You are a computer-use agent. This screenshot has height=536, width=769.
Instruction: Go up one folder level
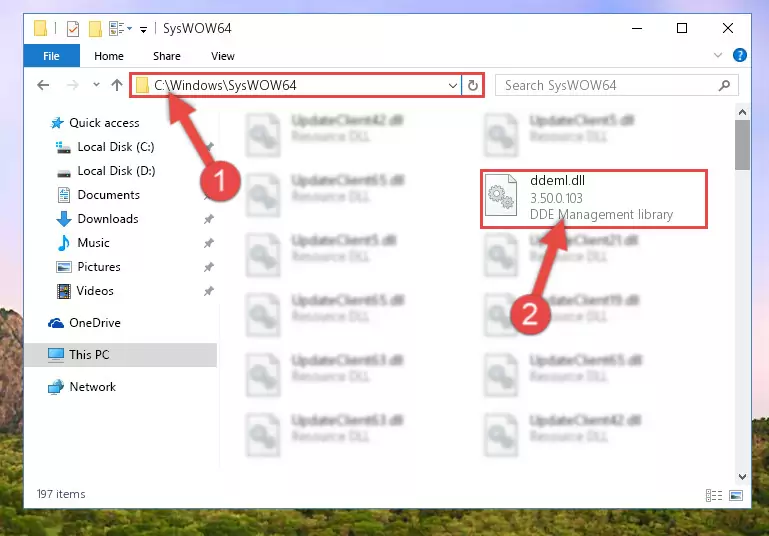click(117, 85)
